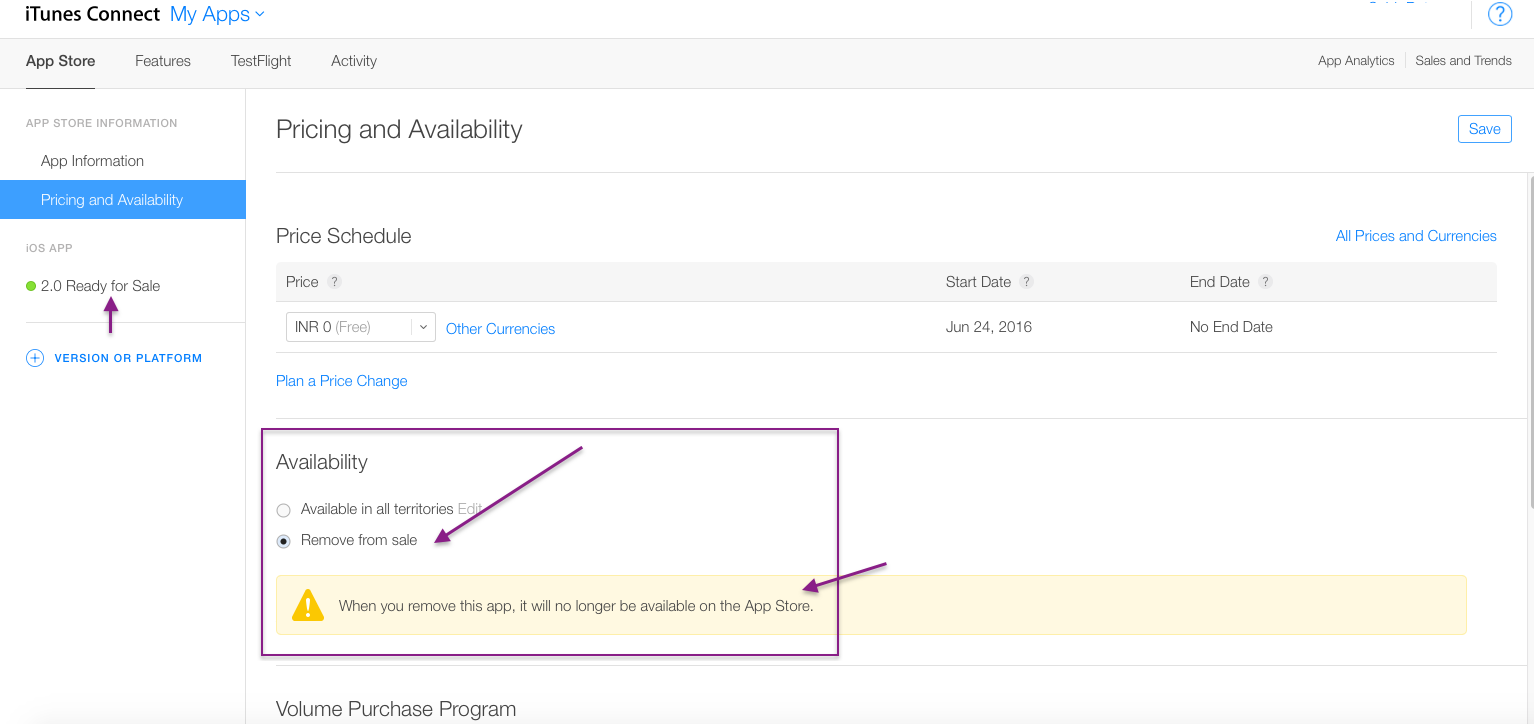Click the green Ready for Sale status dot

31,286
